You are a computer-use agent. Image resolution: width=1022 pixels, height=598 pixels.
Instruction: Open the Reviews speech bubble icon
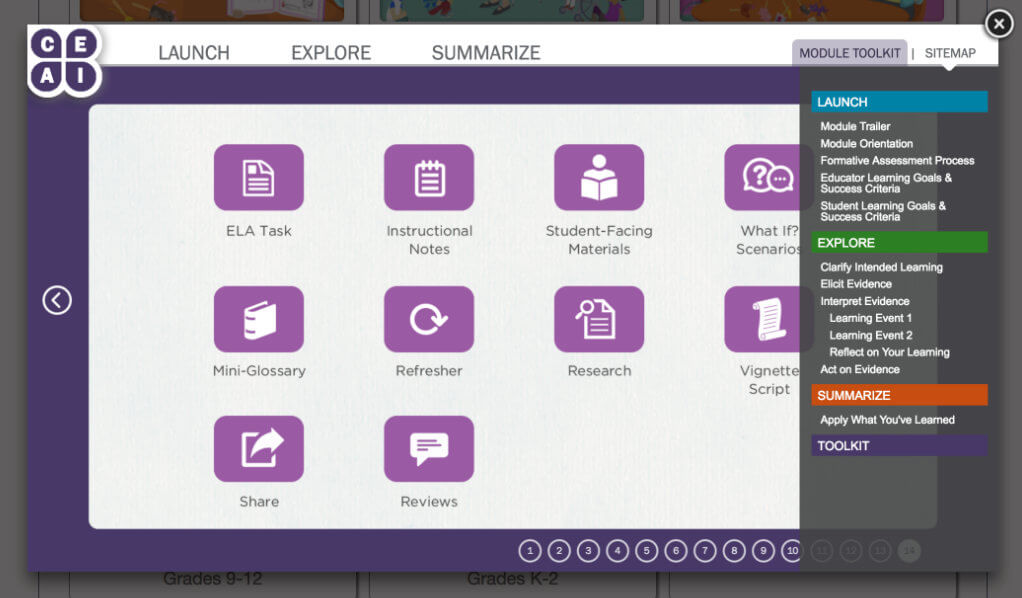(x=429, y=449)
